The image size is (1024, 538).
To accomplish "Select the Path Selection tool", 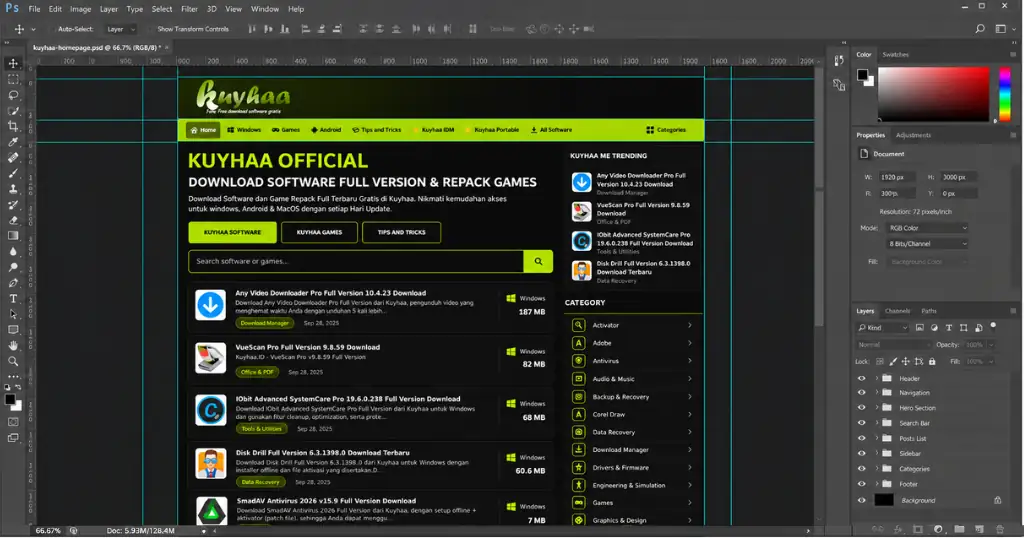I will 13,314.
